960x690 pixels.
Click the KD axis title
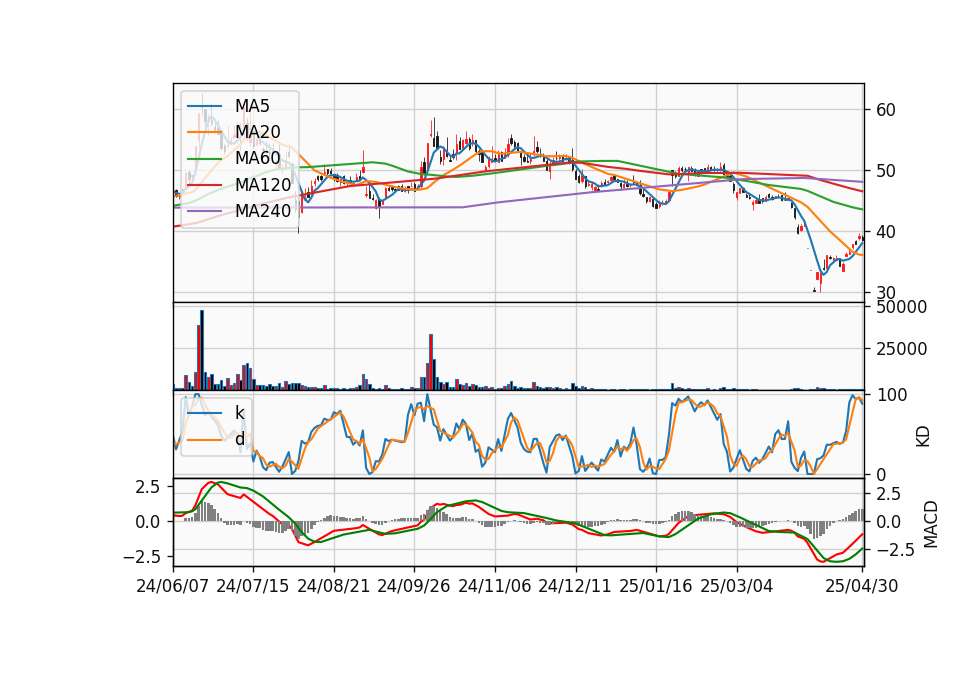(x=923, y=437)
